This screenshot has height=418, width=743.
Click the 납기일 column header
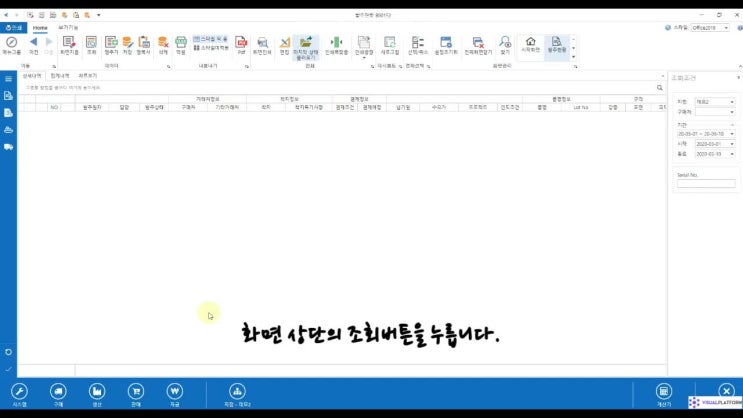pyautogui.click(x=403, y=108)
